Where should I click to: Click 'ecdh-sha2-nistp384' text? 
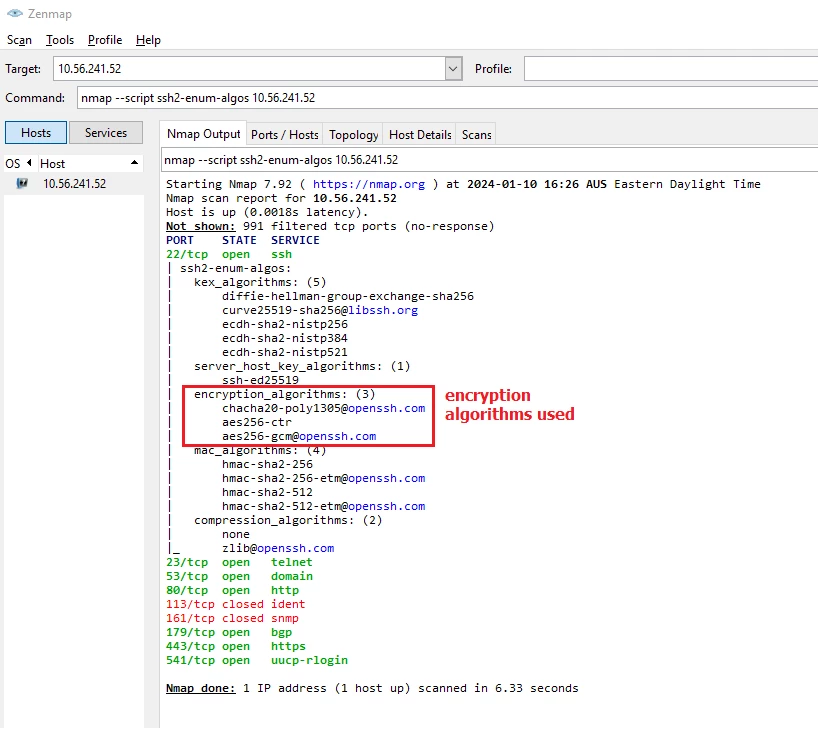point(285,339)
